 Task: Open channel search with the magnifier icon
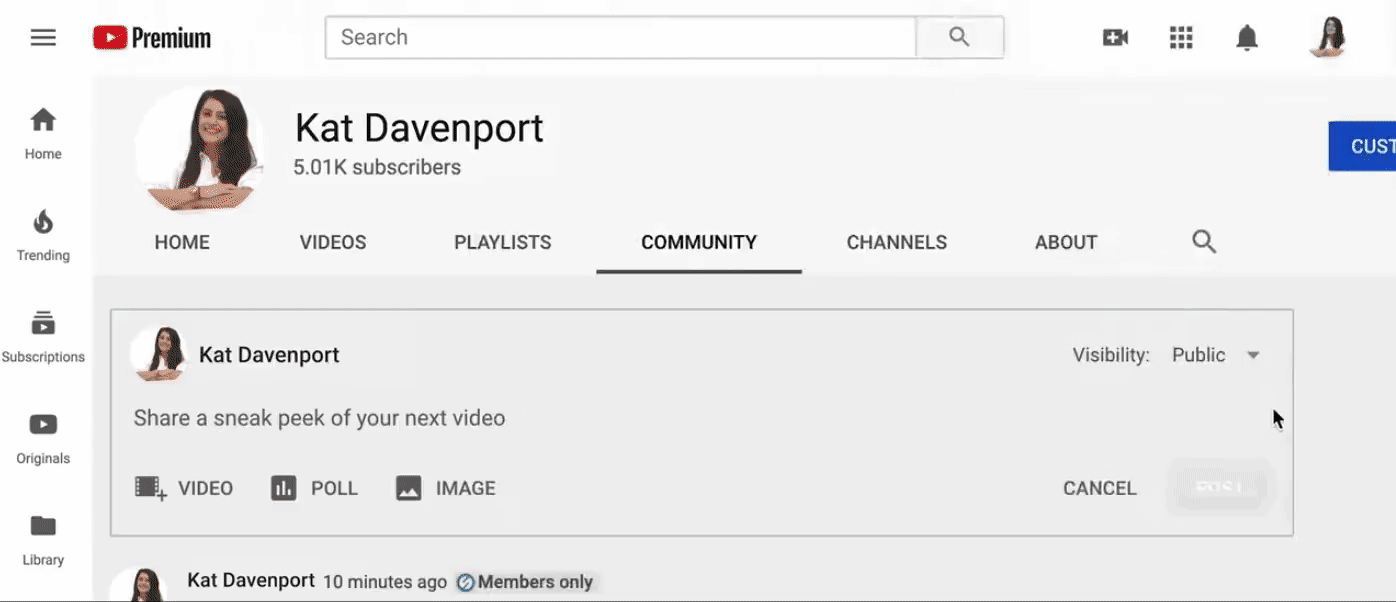(1203, 241)
